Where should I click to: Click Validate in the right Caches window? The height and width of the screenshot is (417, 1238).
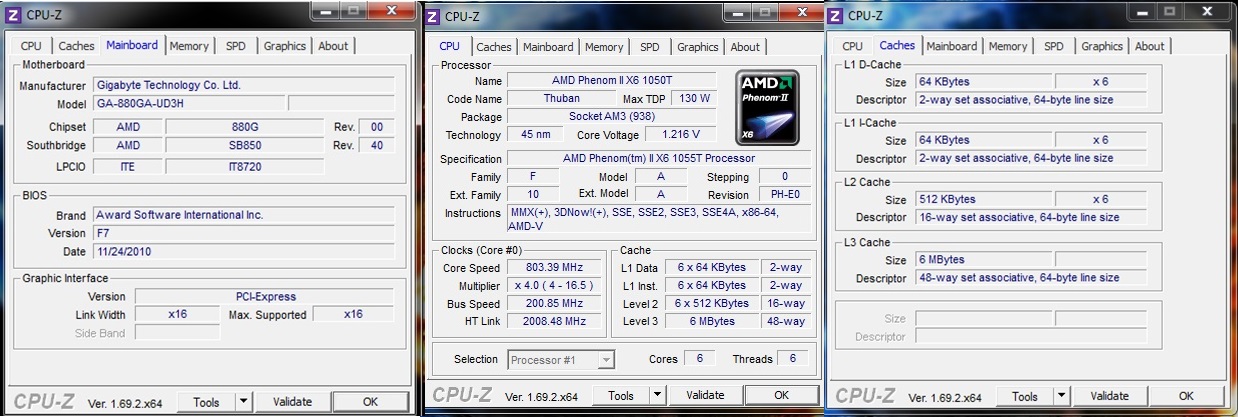(x=1110, y=396)
